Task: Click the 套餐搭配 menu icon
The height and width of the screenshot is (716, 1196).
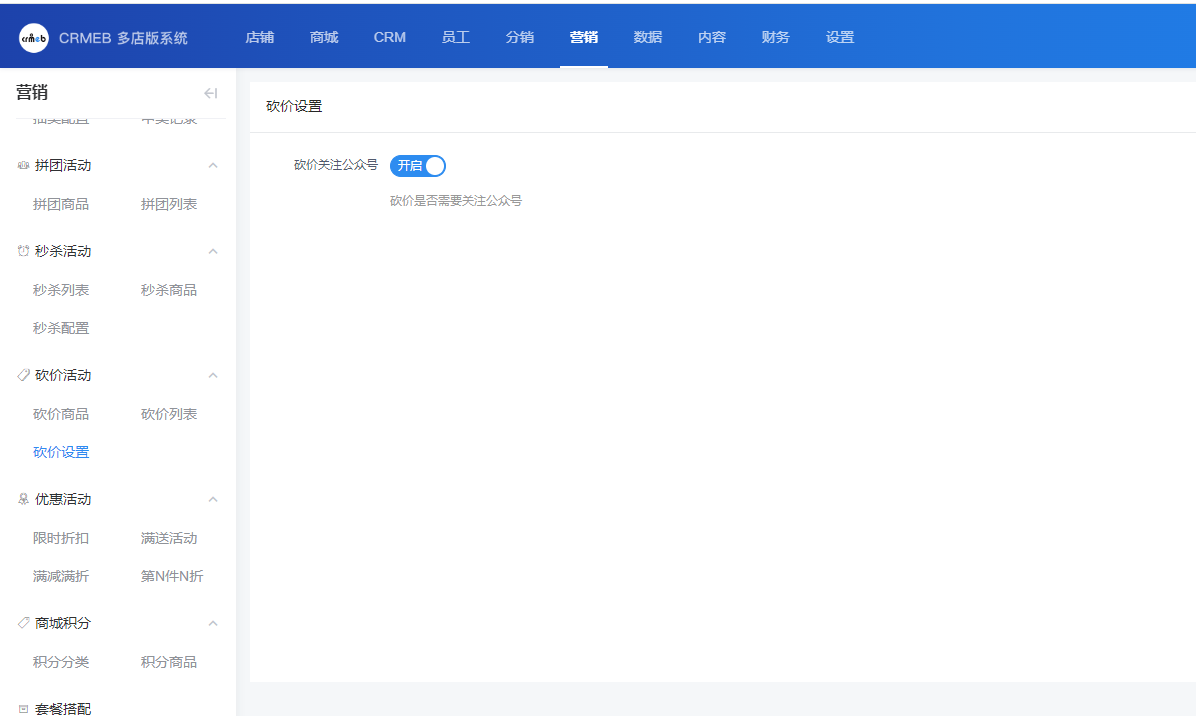Action: [23, 709]
